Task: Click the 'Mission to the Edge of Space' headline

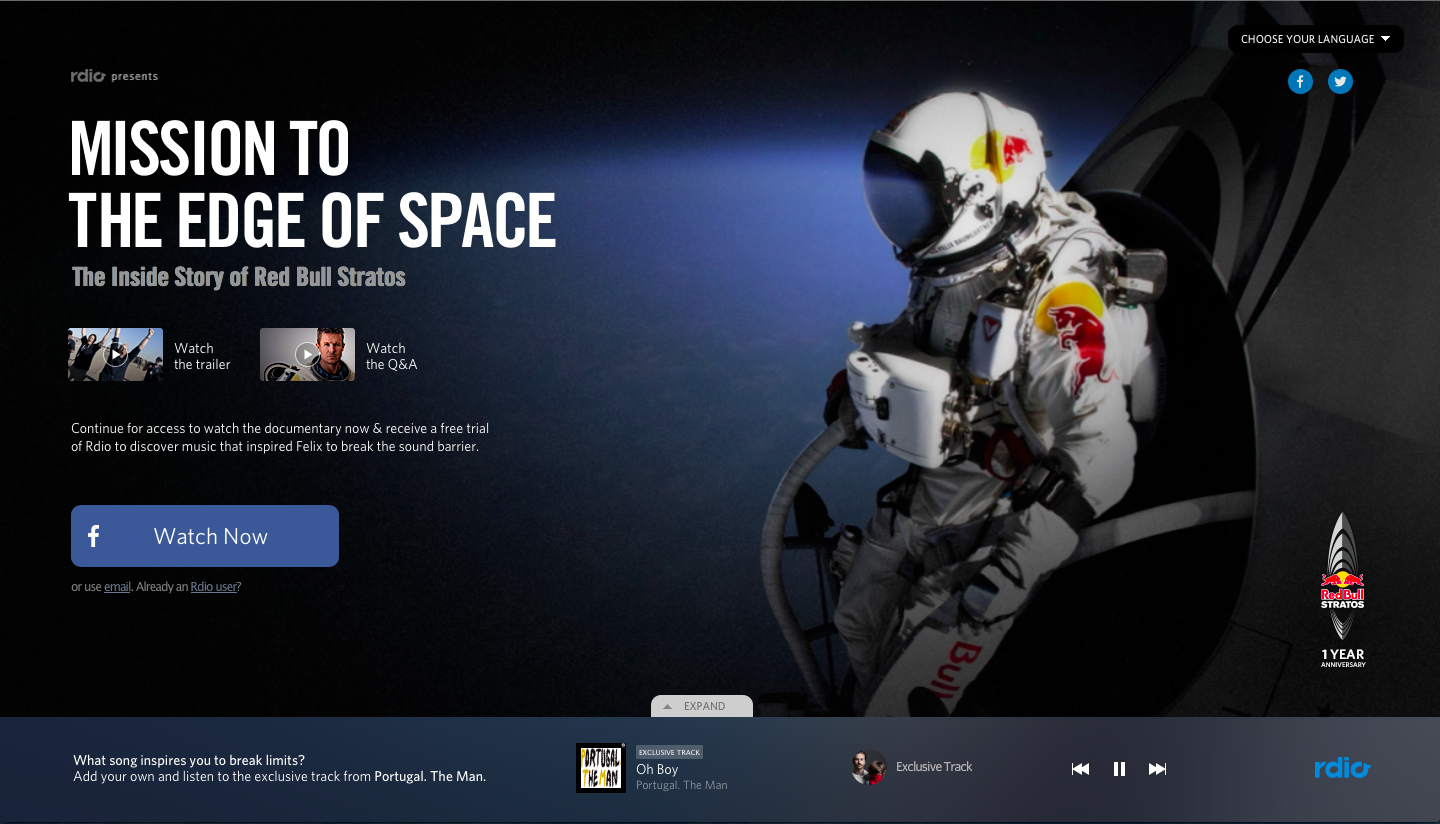Action: point(312,184)
